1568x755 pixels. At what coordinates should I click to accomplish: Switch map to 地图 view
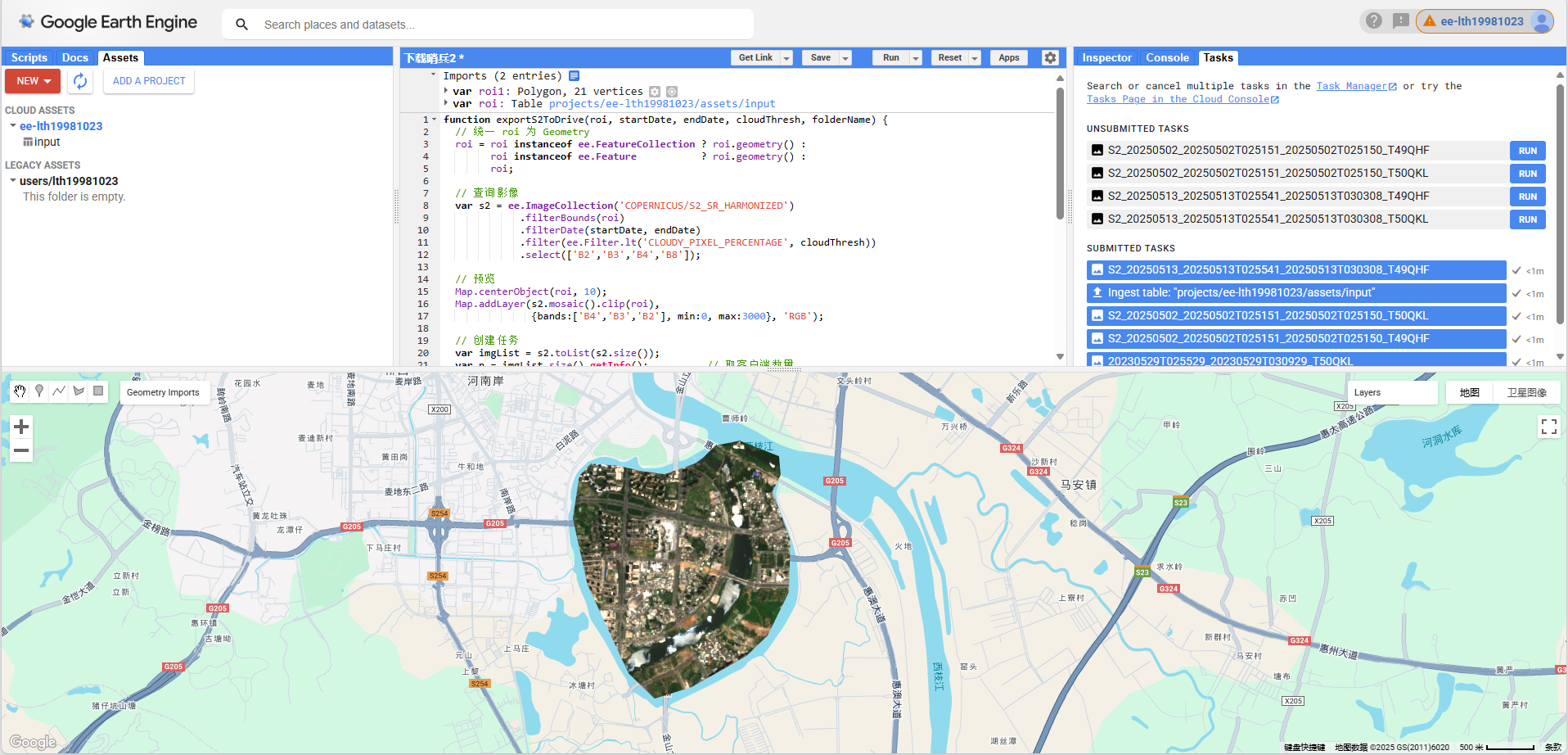1469,393
